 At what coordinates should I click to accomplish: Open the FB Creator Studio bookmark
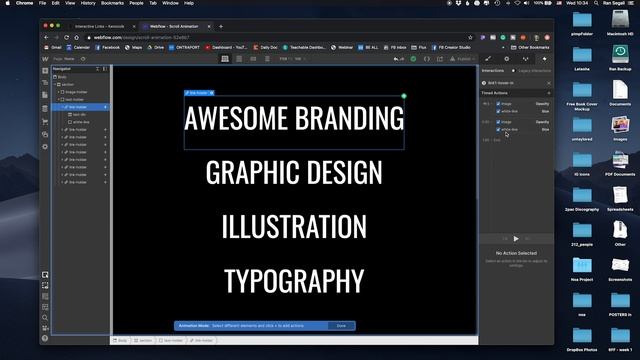[451, 48]
